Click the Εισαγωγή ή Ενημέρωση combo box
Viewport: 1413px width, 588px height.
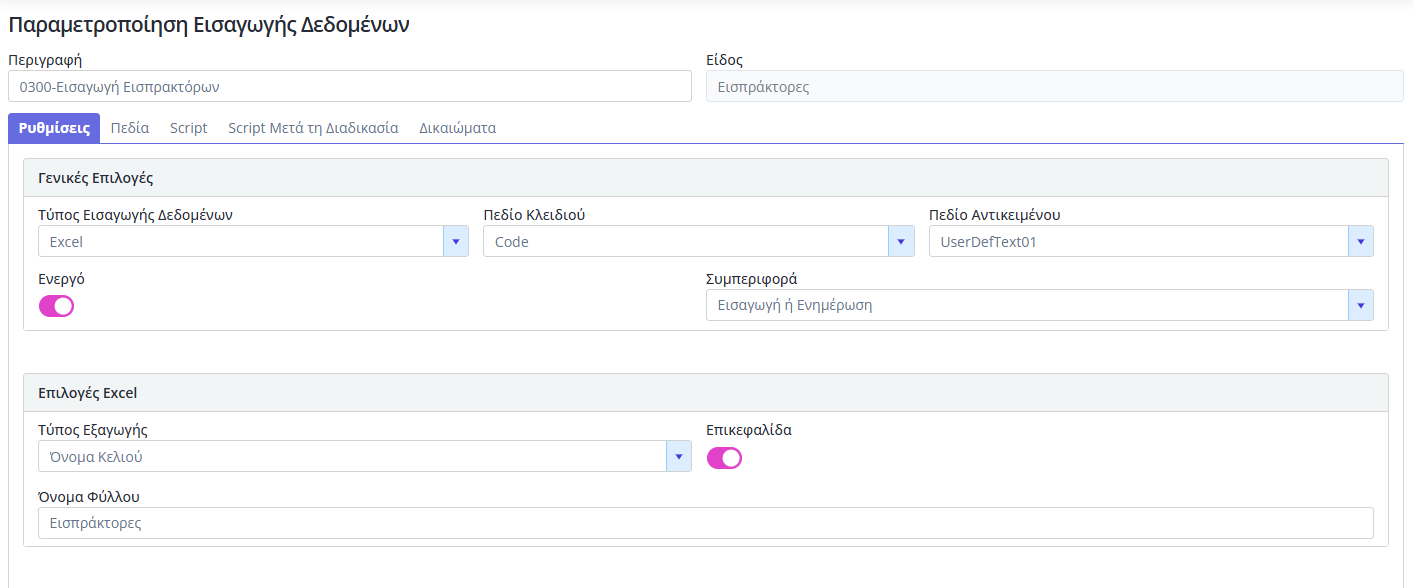[1026, 305]
